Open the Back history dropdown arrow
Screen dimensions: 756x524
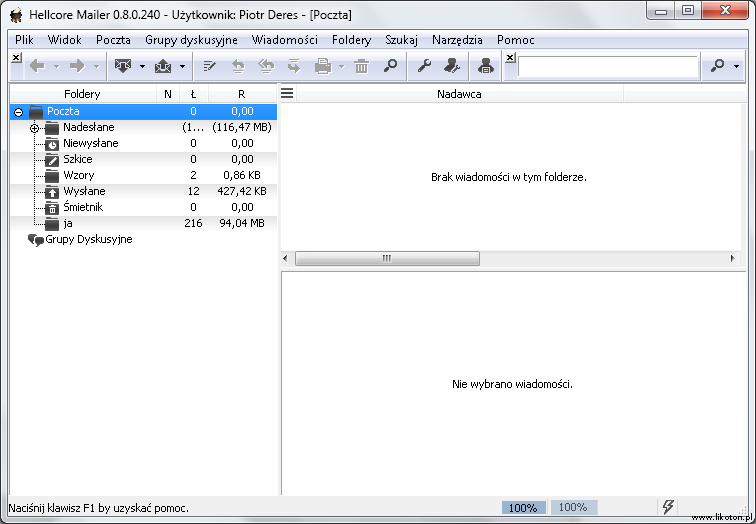(x=56, y=67)
